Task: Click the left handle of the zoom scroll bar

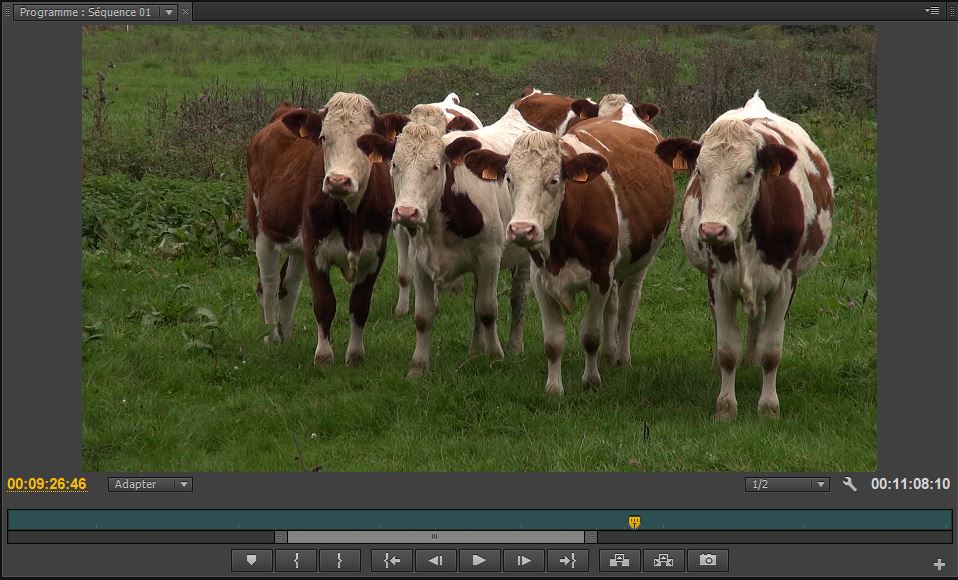Action: [280, 537]
